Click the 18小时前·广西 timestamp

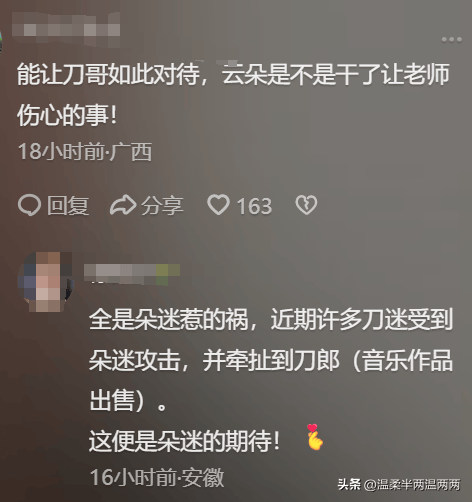pyautogui.click(x=85, y=152)
